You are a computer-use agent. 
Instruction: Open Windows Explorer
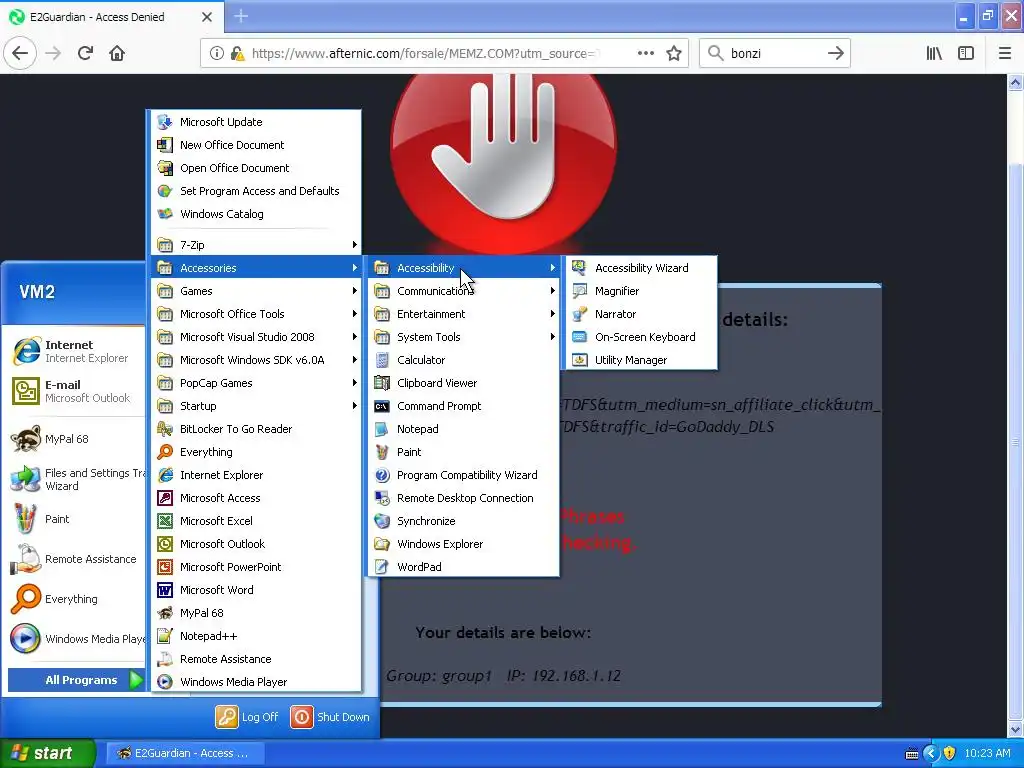click(x=463, y=544)
